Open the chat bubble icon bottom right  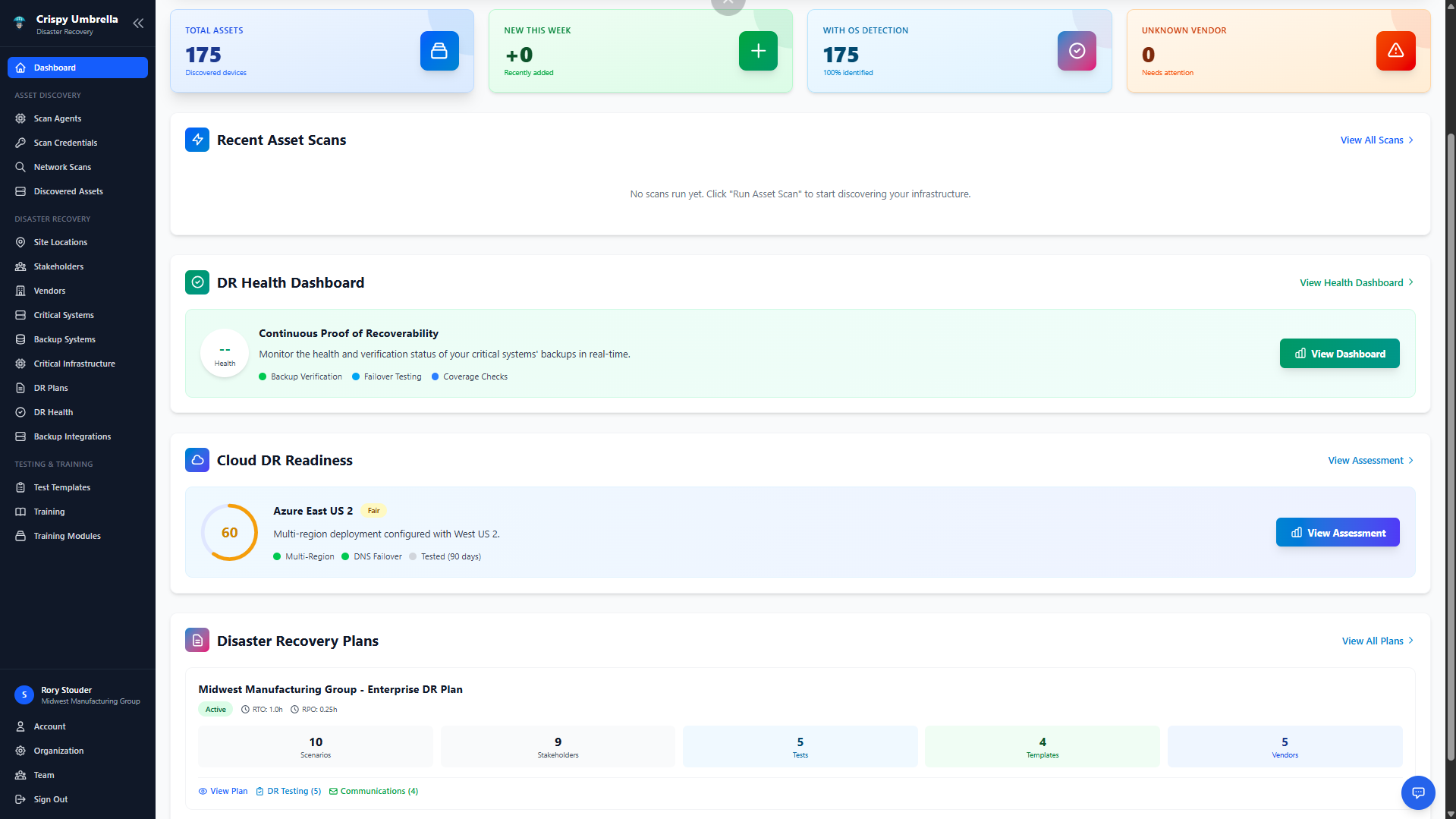click(1417, 792)
